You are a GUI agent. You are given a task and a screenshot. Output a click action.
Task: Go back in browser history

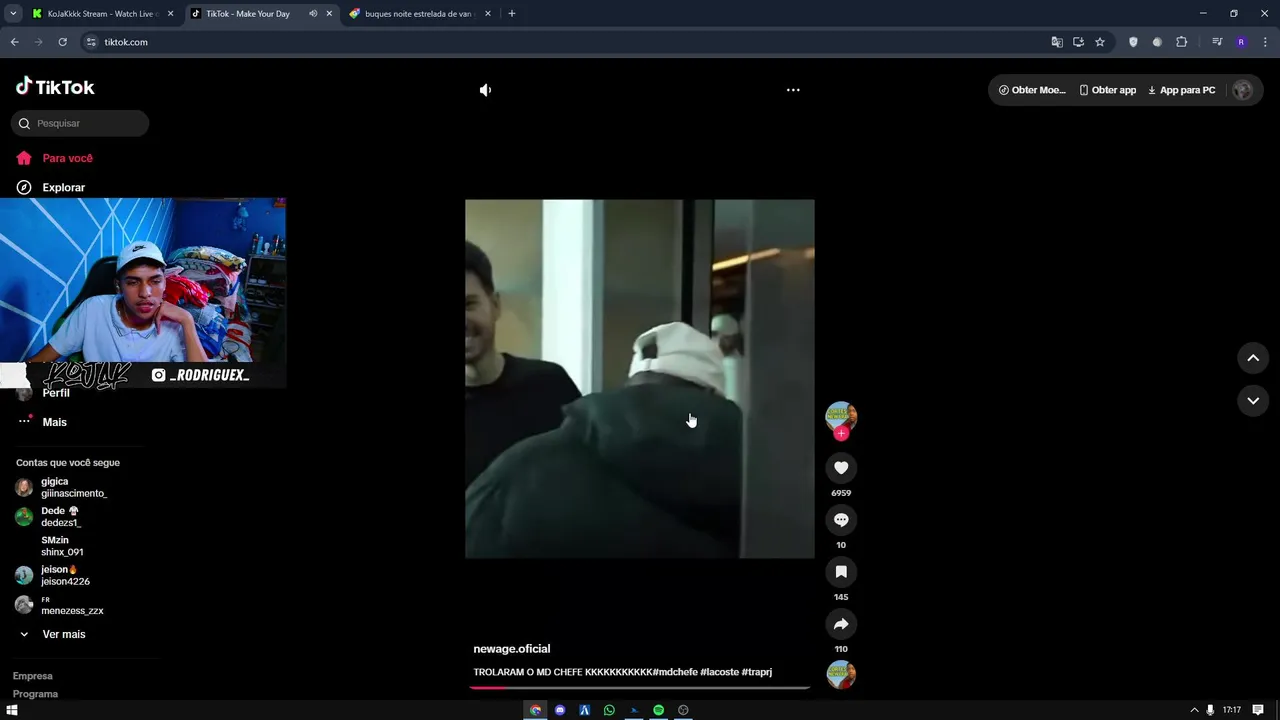click(x=14, y=42)
